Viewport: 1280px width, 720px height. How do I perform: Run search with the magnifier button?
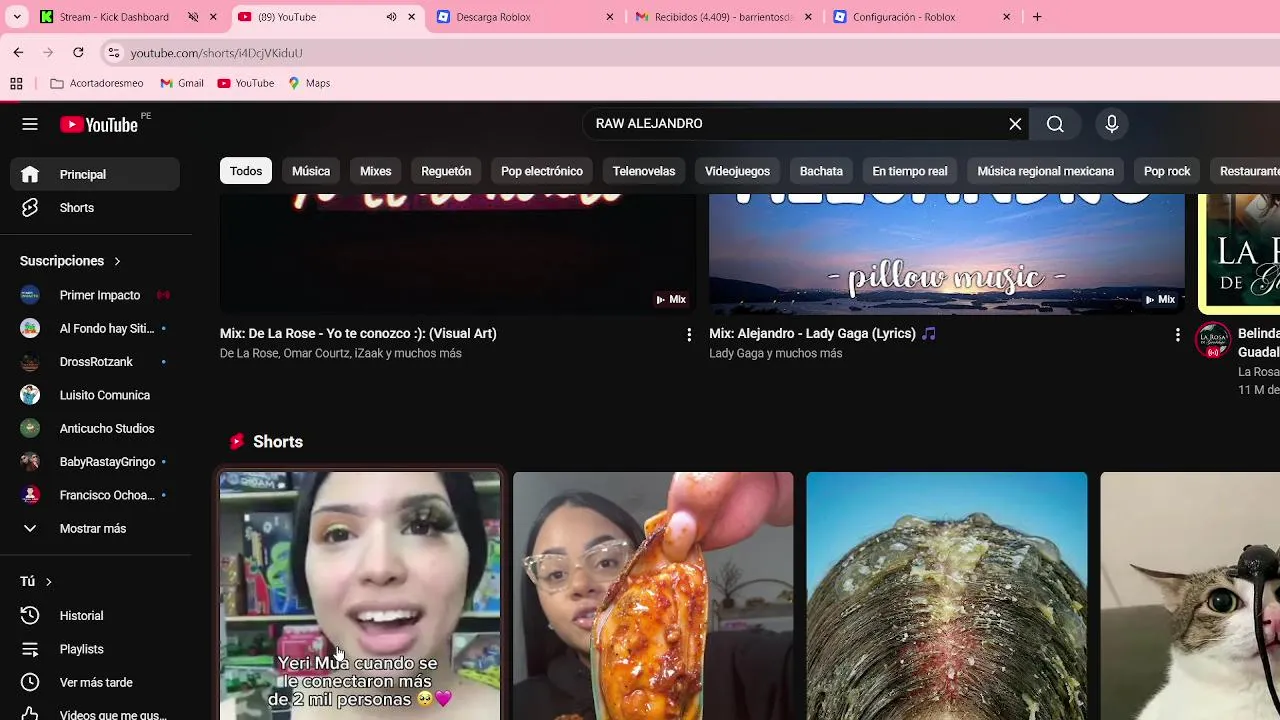coord(1055,124)
